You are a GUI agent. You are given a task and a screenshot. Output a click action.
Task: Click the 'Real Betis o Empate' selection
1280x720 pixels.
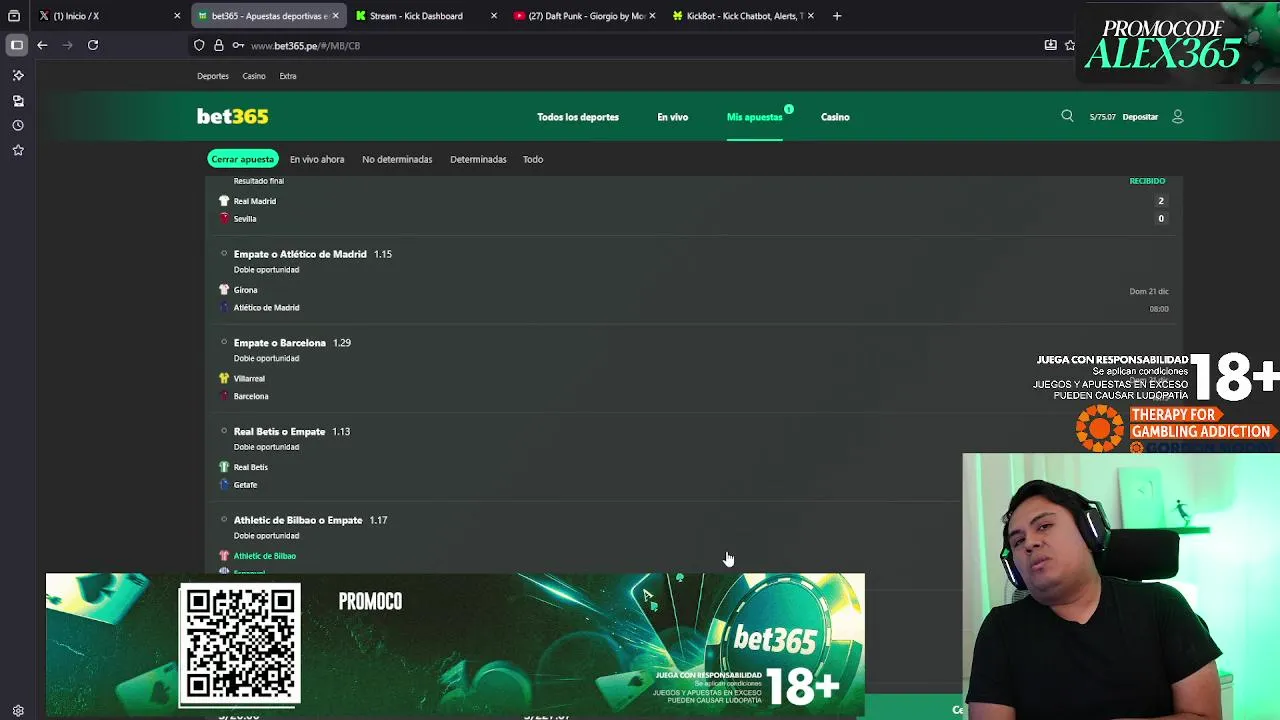pos(279,432)
